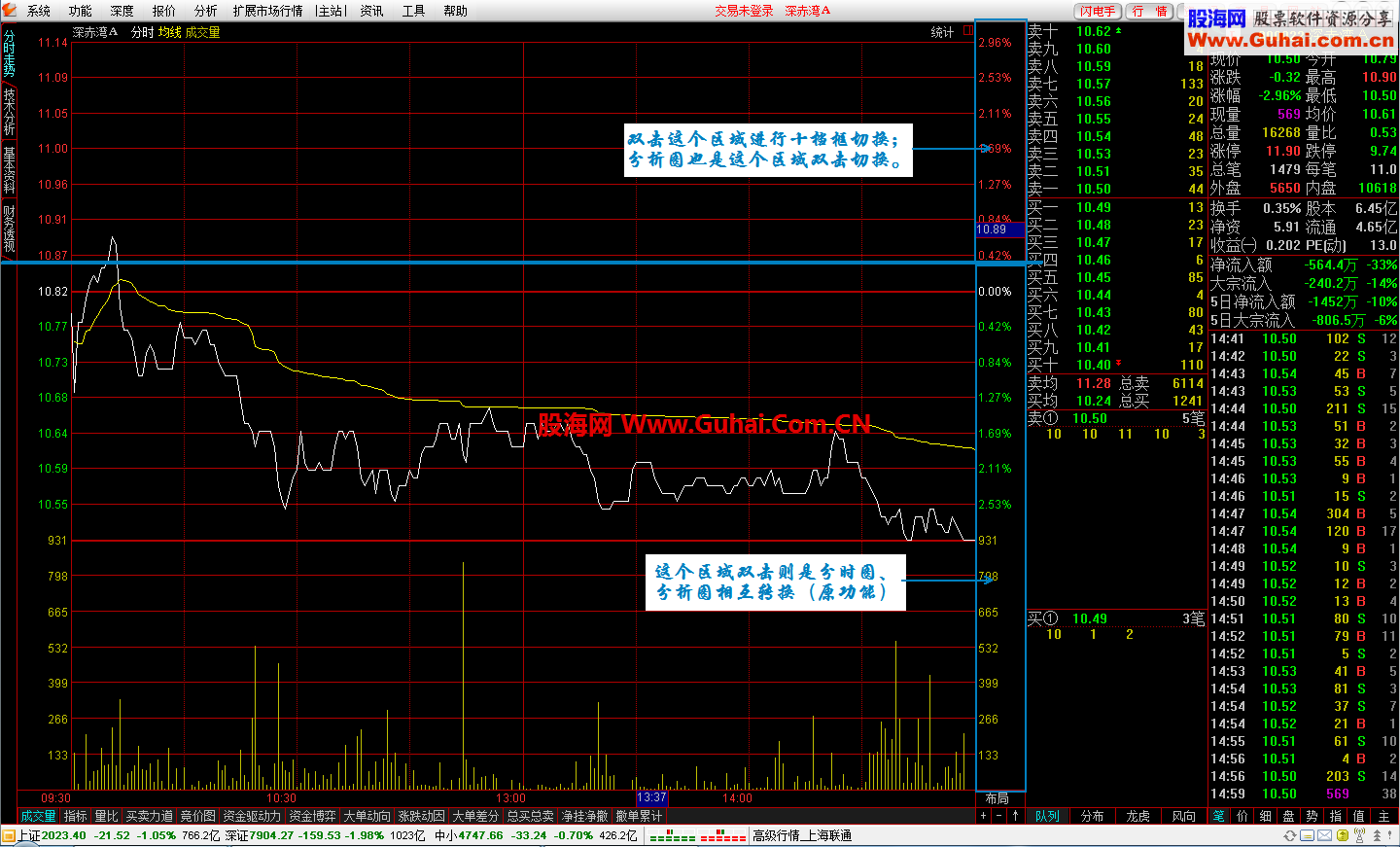Switch to the 风向 panel tab
Image resolution: width=1400 pixels, height=847 pixels.
tap(1184, 816)
